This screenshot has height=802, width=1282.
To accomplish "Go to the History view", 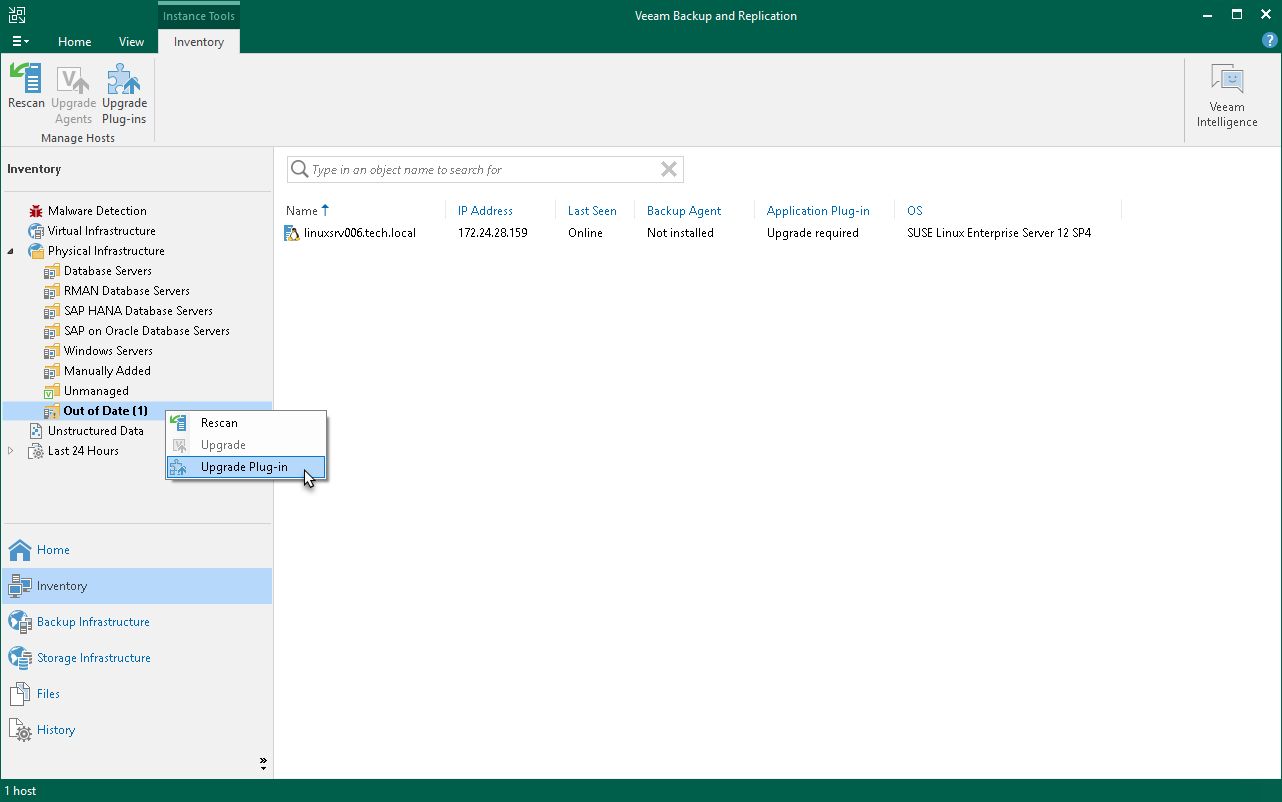I will [56, 730].
